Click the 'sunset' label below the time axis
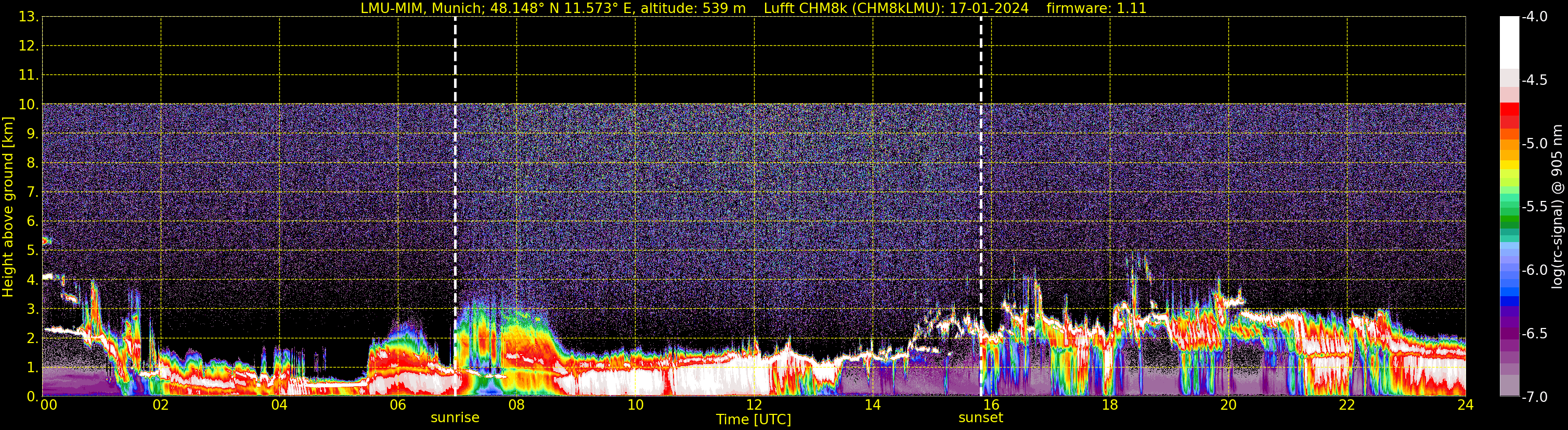1568x430 pixels. click(x=981, y=418)
